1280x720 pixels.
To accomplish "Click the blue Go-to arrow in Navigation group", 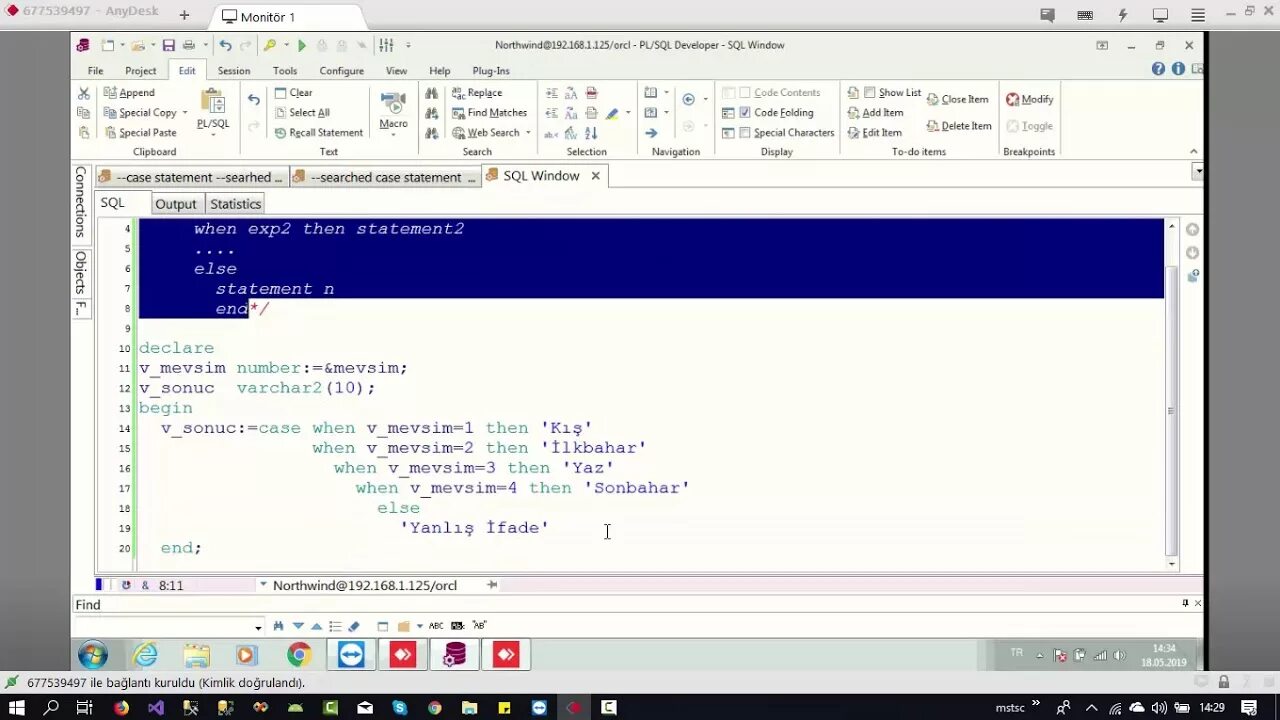I will click(651, 133).
